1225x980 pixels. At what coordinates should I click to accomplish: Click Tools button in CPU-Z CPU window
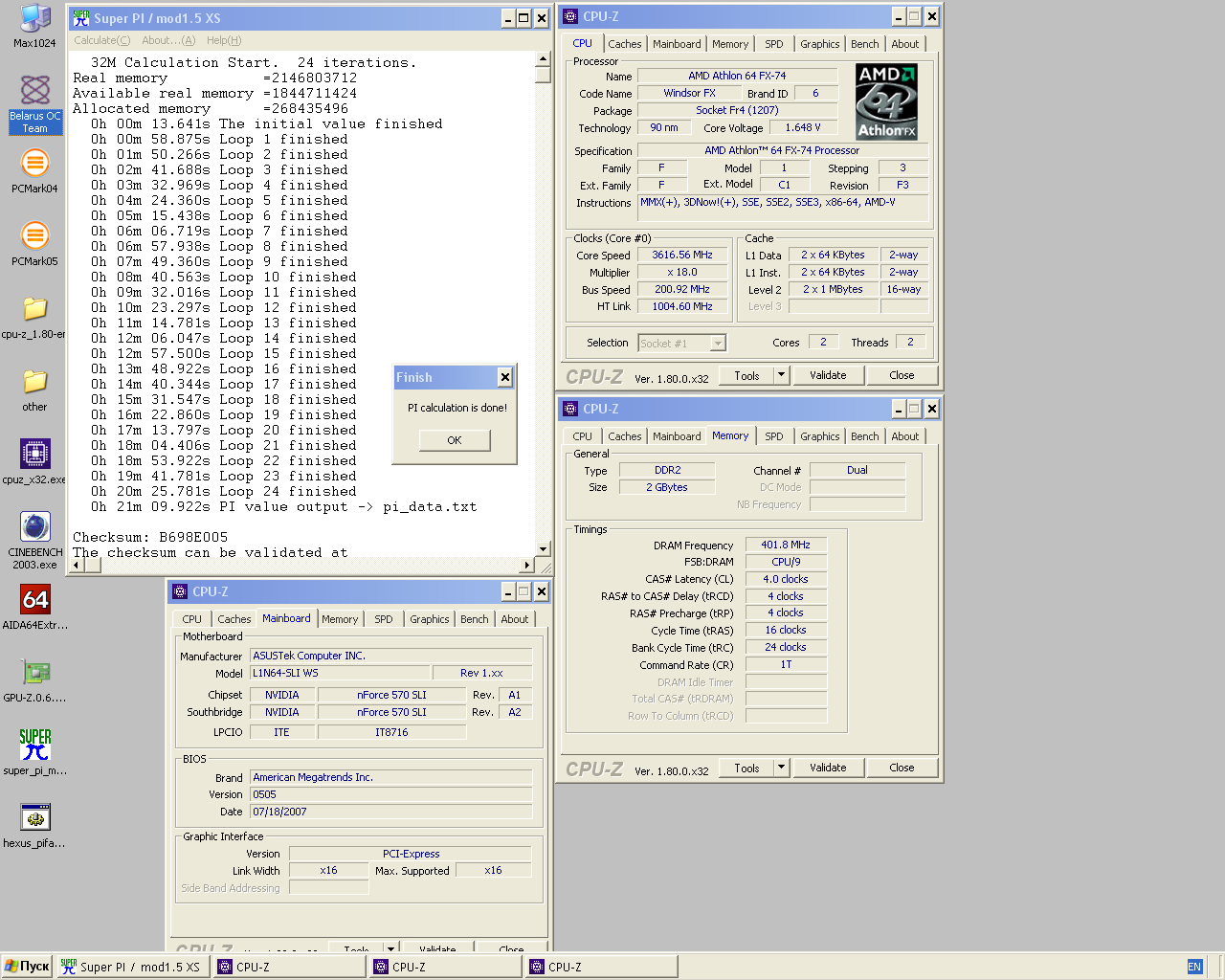(x=747, y=375)
